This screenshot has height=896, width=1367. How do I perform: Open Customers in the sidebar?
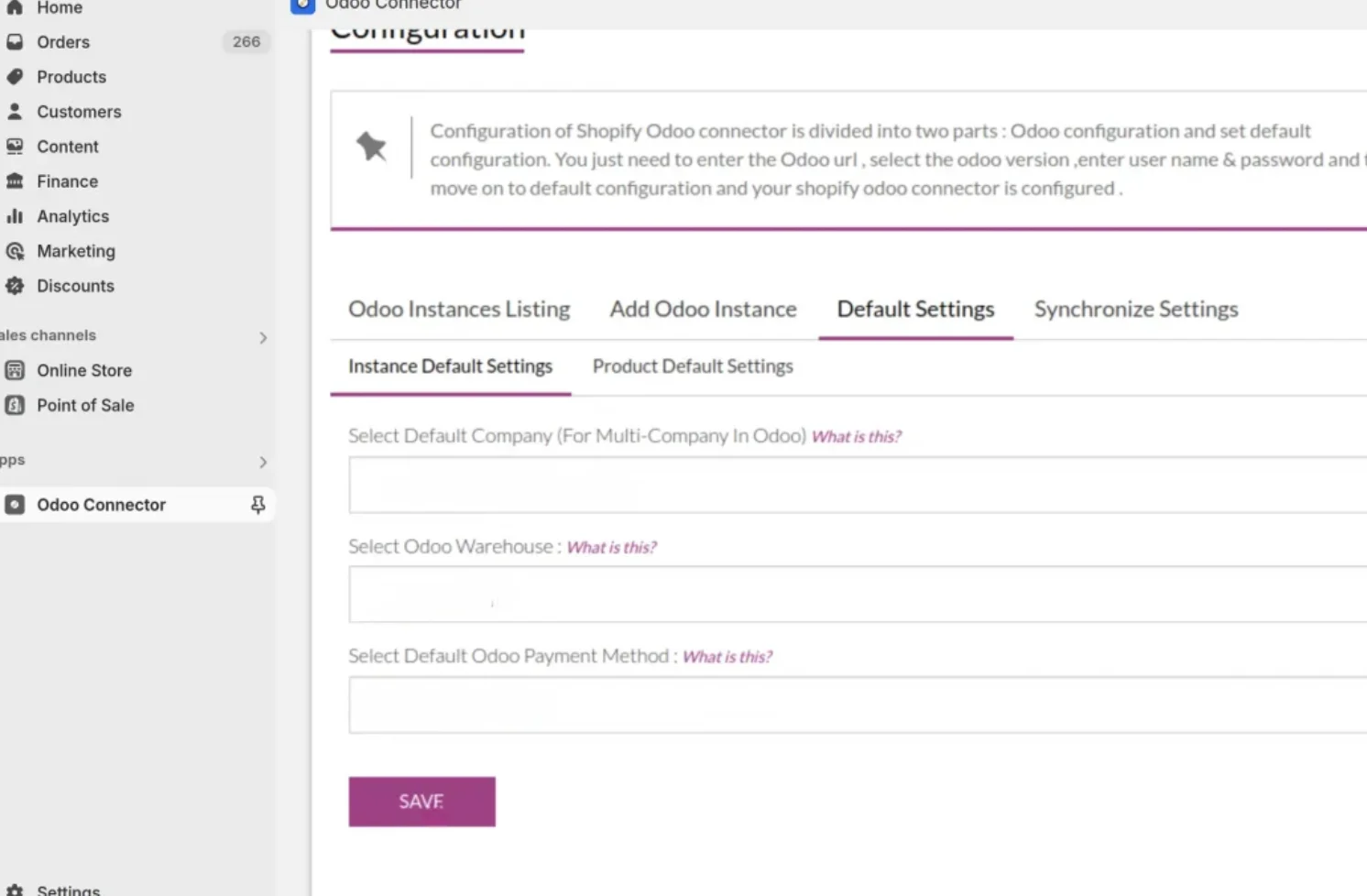79,112
